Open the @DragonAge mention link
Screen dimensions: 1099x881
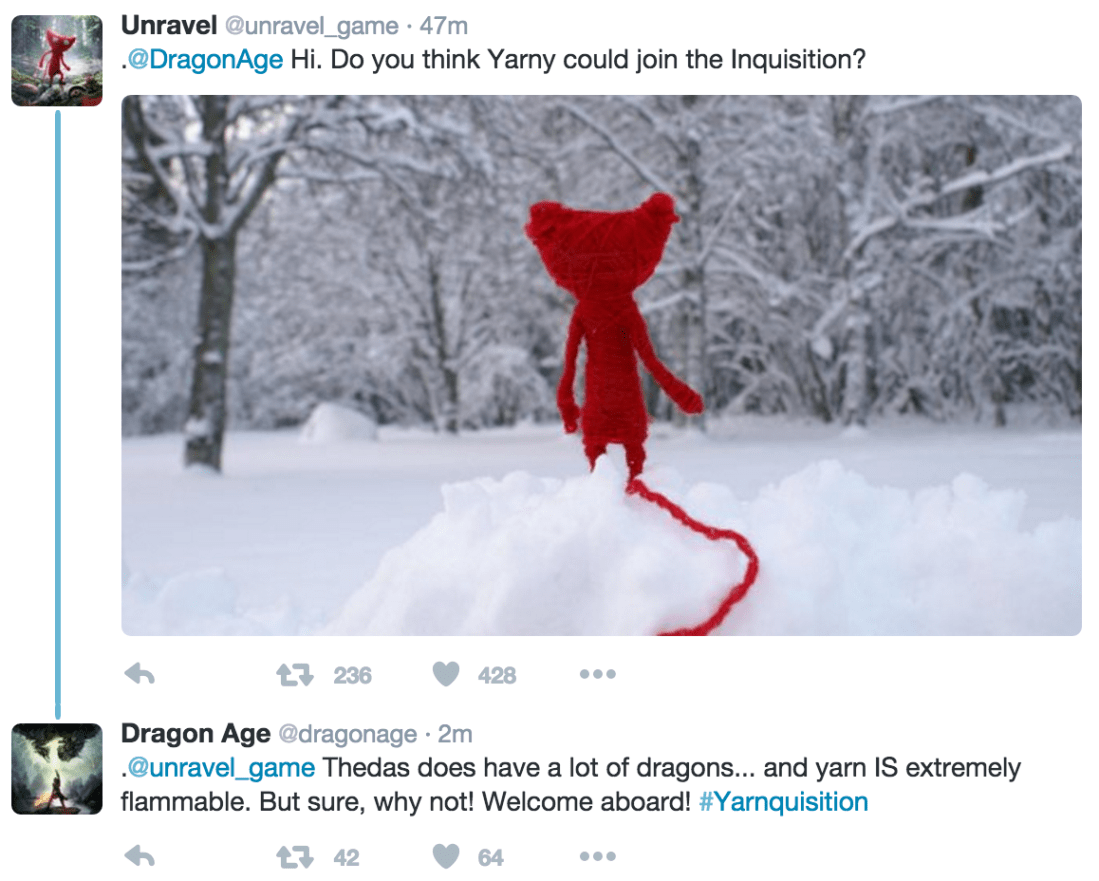(x=205, y=60)
